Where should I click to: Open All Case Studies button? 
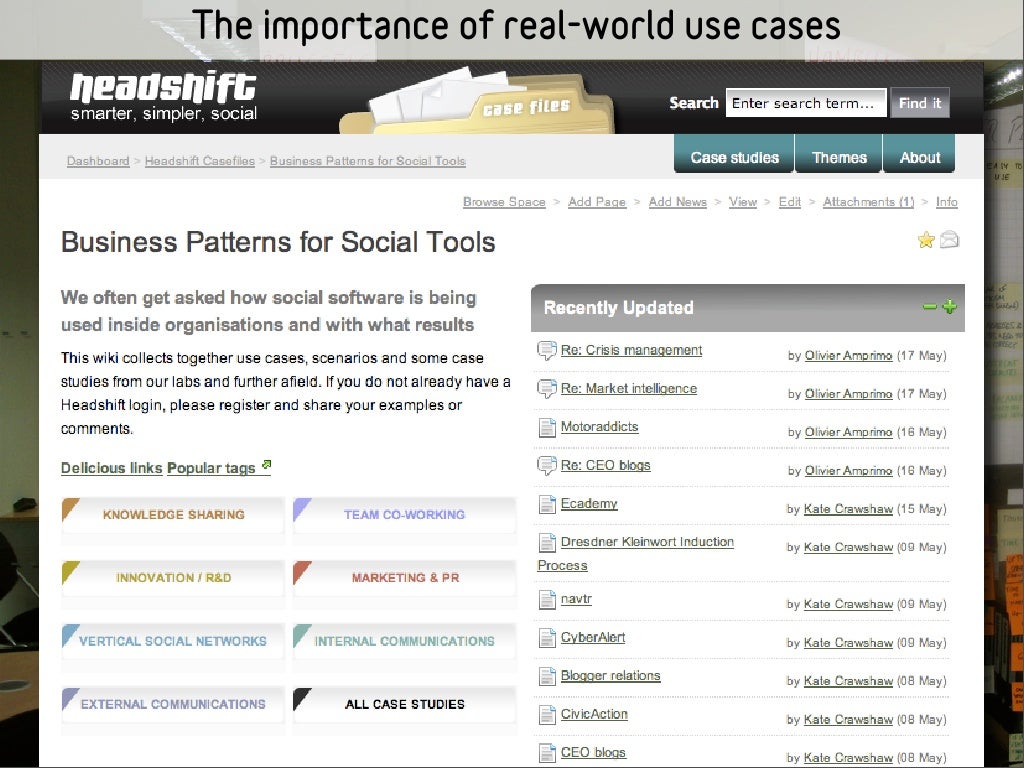404,704
